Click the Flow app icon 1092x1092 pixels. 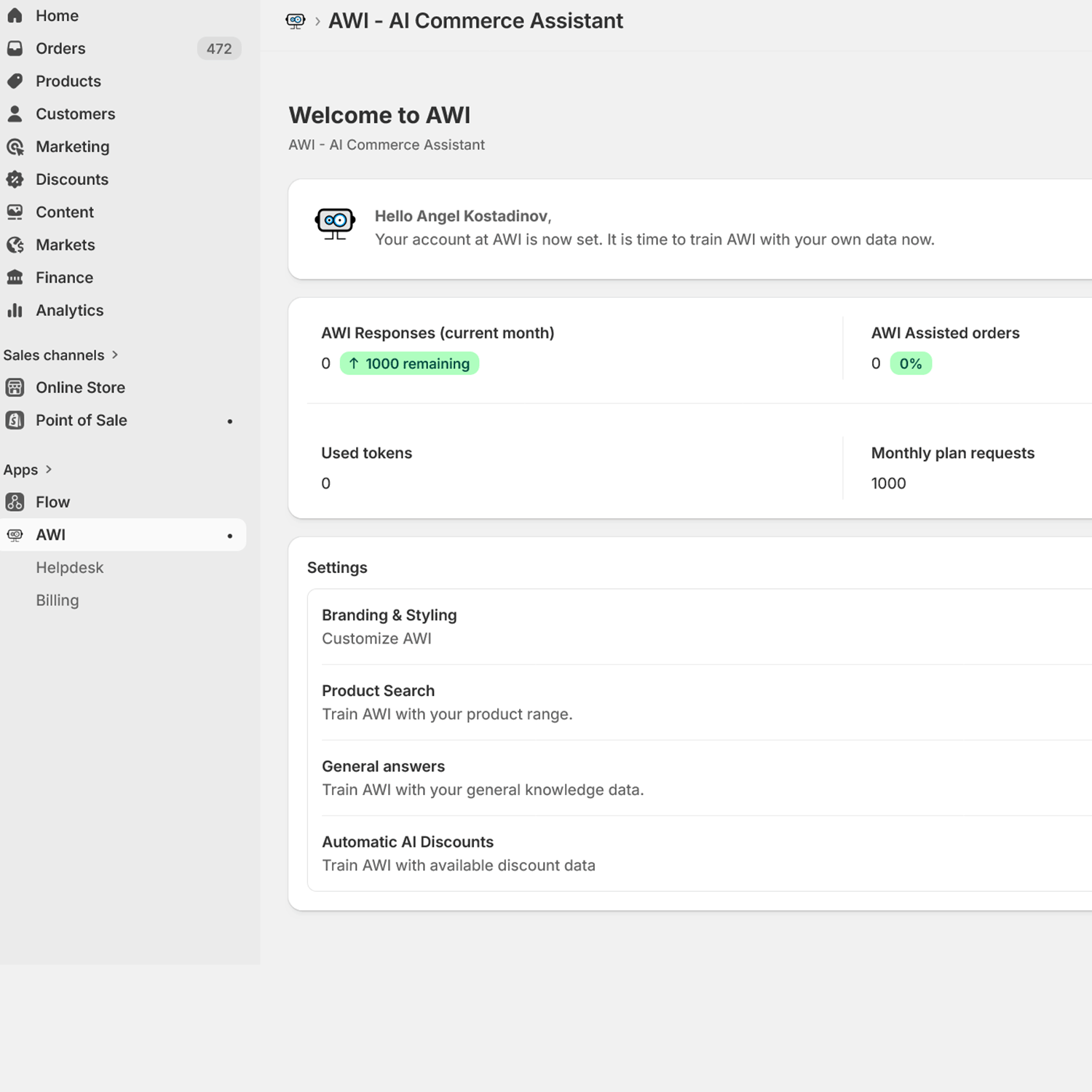pyautogui.click(x=15, y=502)
